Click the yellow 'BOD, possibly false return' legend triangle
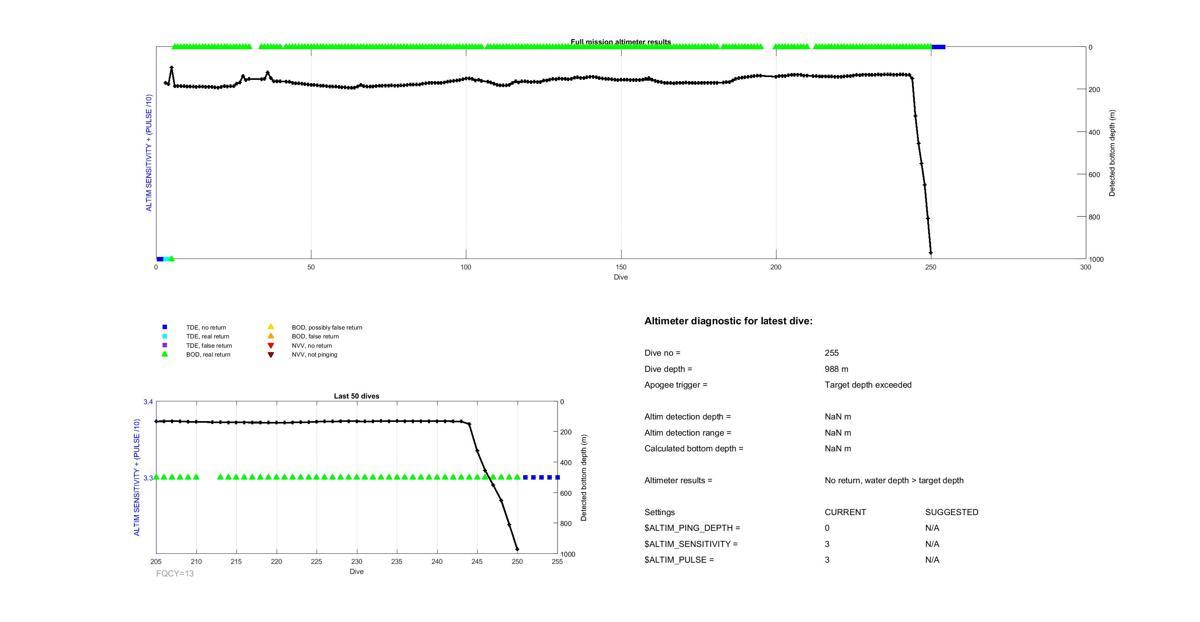The width and height of the screenshot is (1200, 622). [x=270, y=327]
